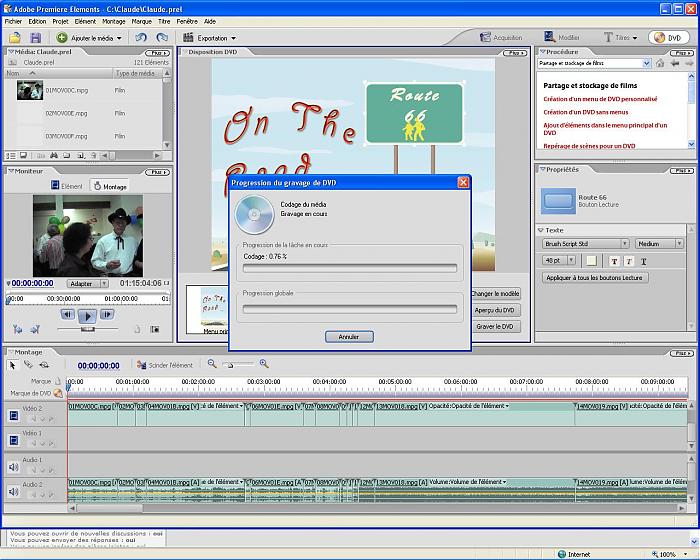Click the save project floppy icon
The image size is (700, 560).
tap(36, 38)
